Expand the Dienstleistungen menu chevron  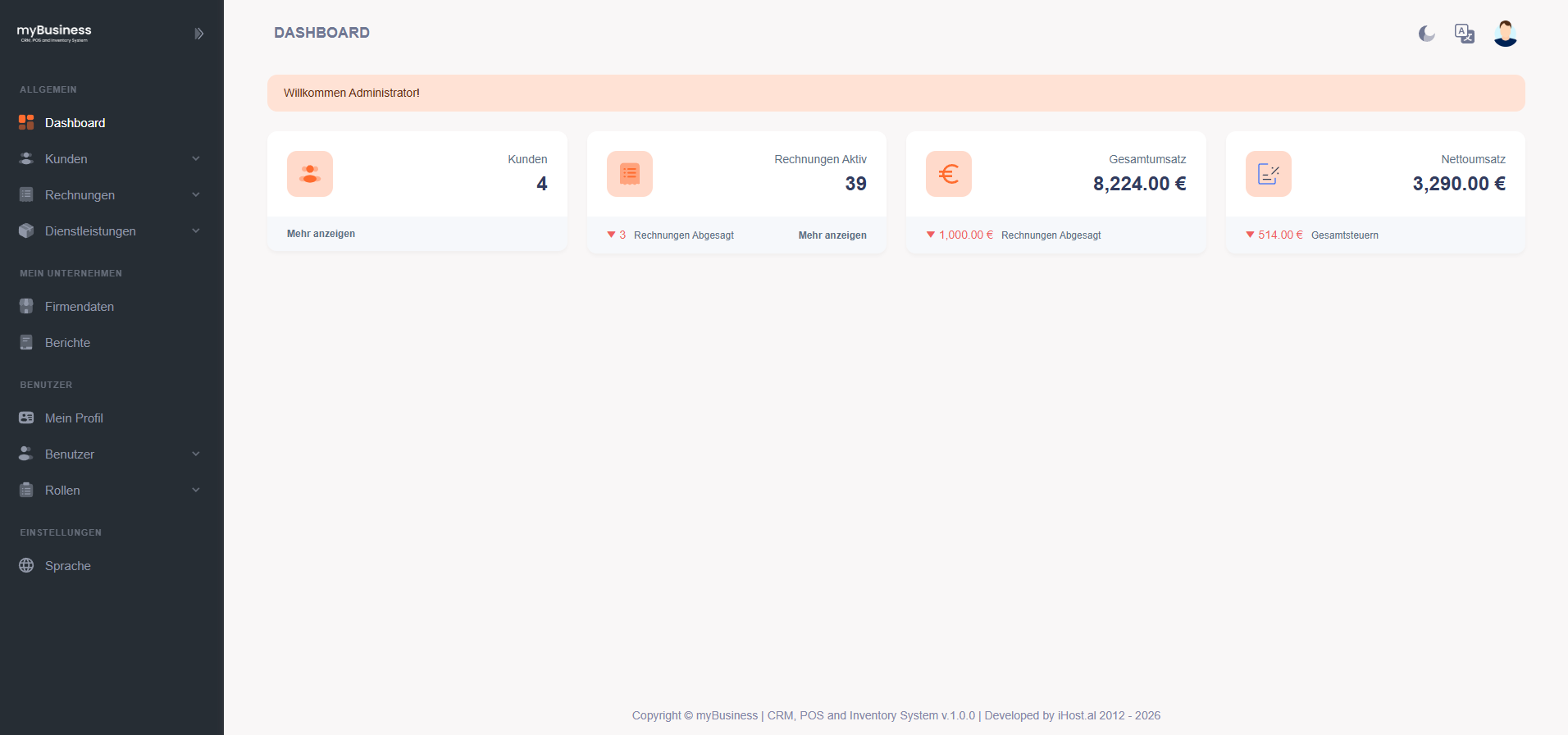tap(196, 231)
